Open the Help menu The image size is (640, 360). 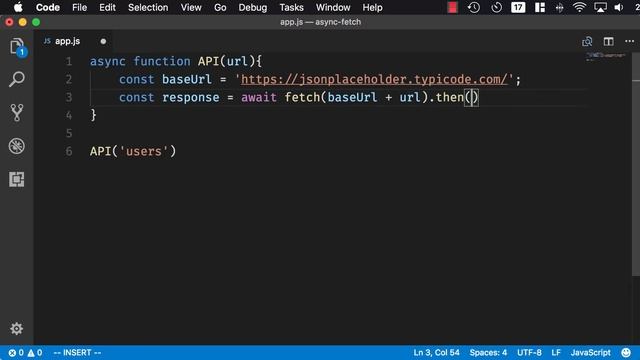[x=372, y=7]
